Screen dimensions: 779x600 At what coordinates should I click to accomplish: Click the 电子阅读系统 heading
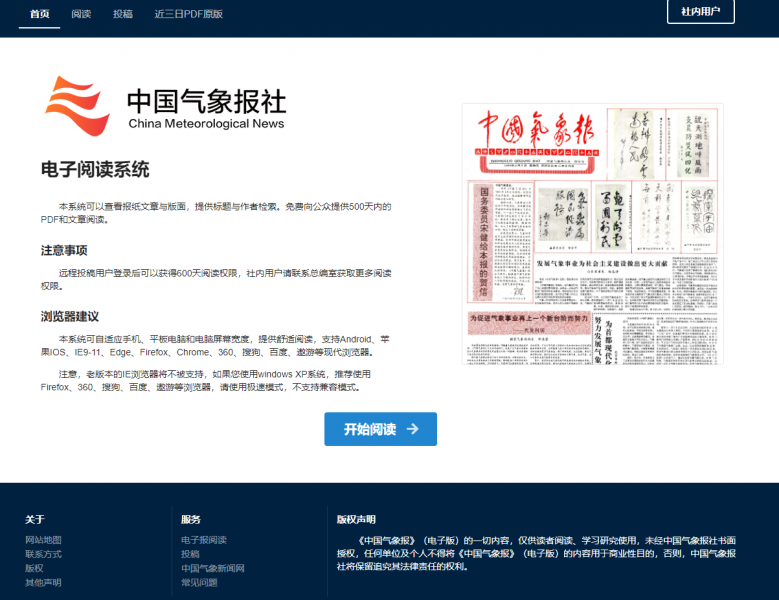point(95,169)
